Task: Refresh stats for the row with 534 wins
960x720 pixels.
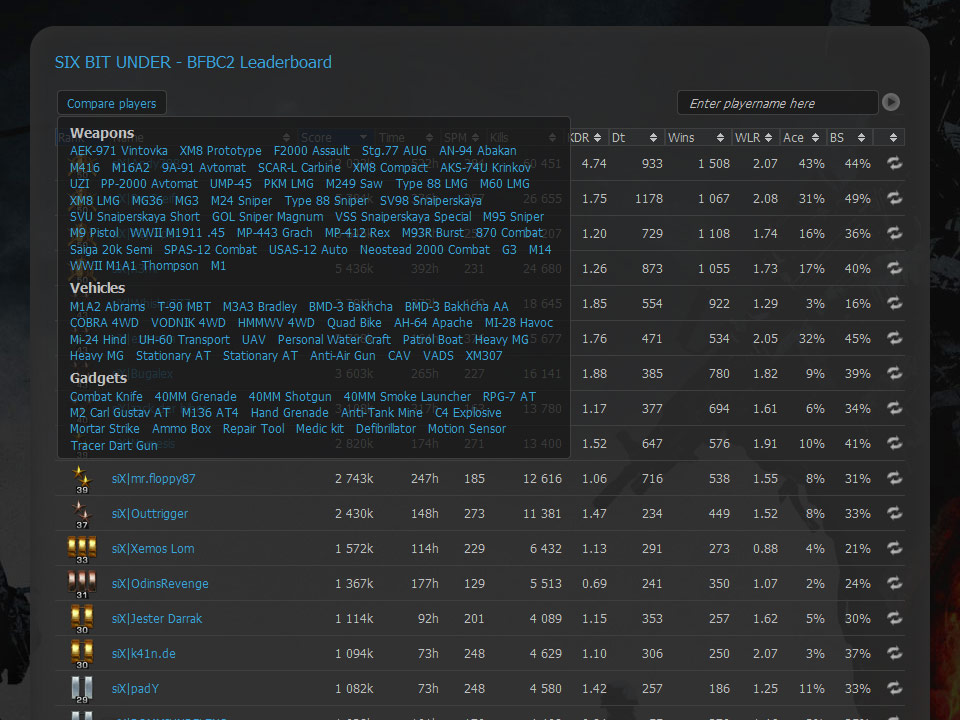Action: pyautogui.click(x=894, y=338)
